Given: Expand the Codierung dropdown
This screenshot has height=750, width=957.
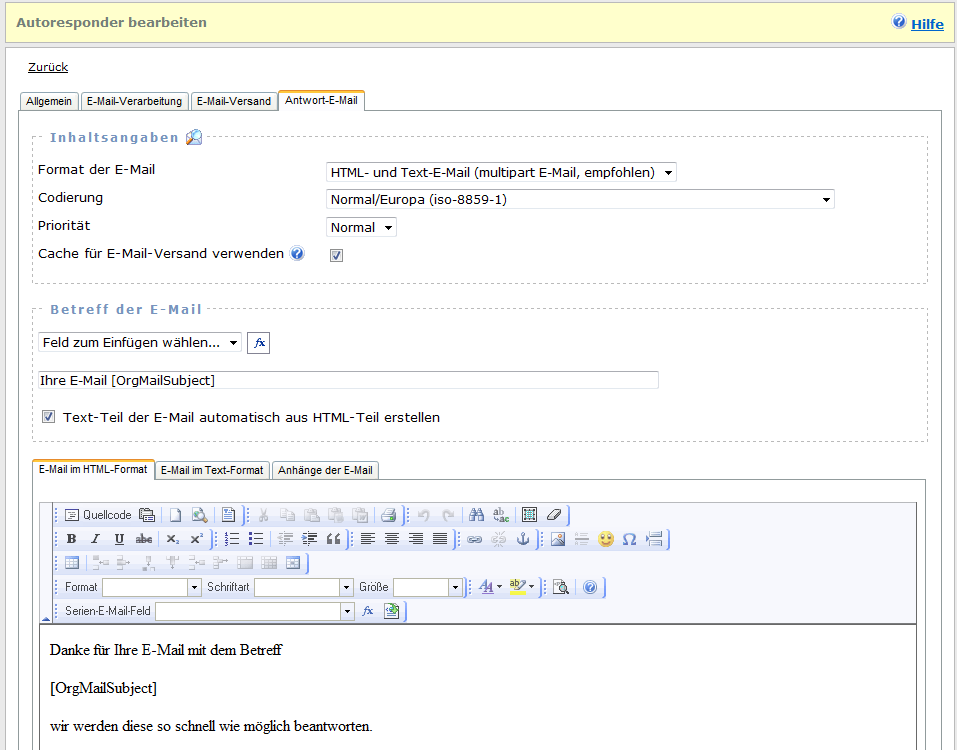Looking at the screenshot, I should click(x=580, y=200).
